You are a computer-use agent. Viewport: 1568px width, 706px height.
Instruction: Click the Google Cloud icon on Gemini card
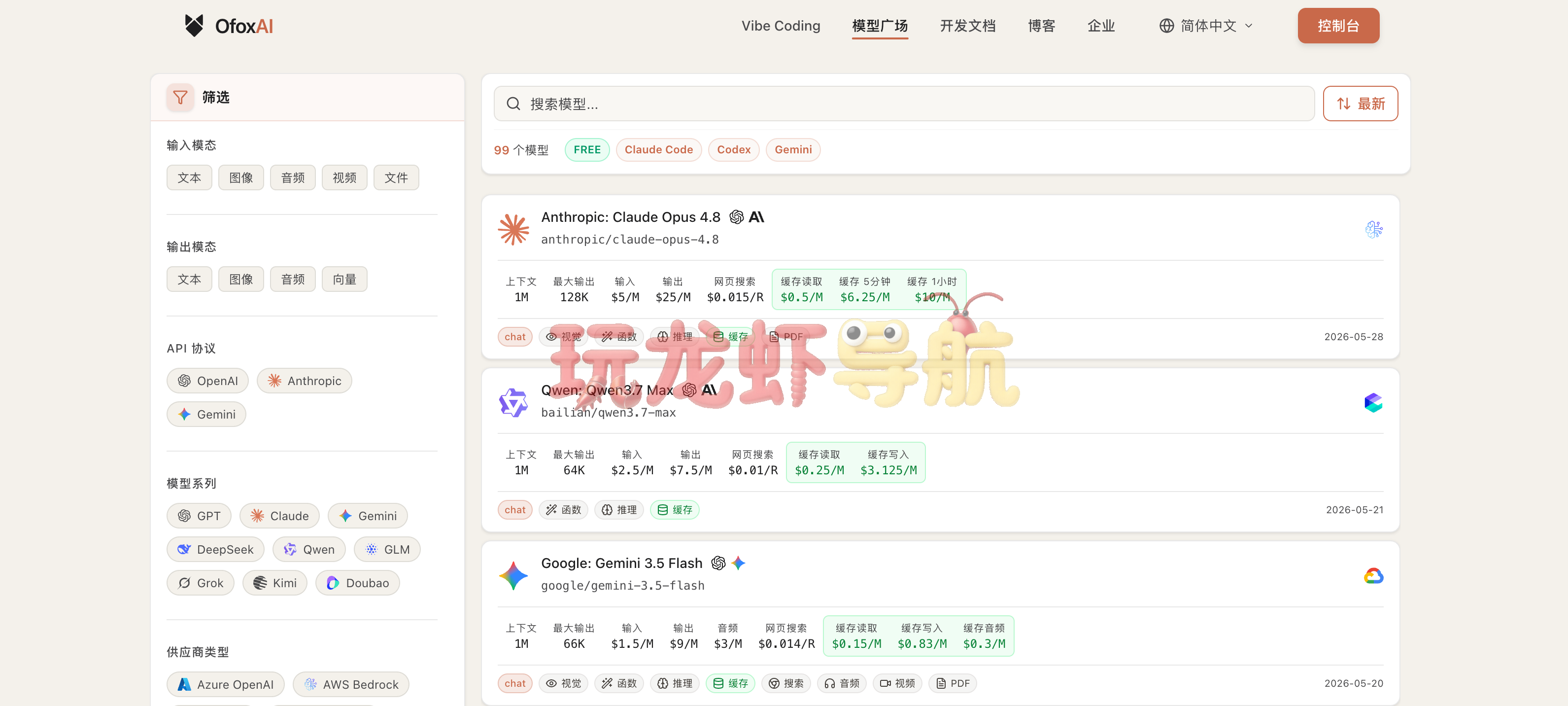(x=1373, y=576)
